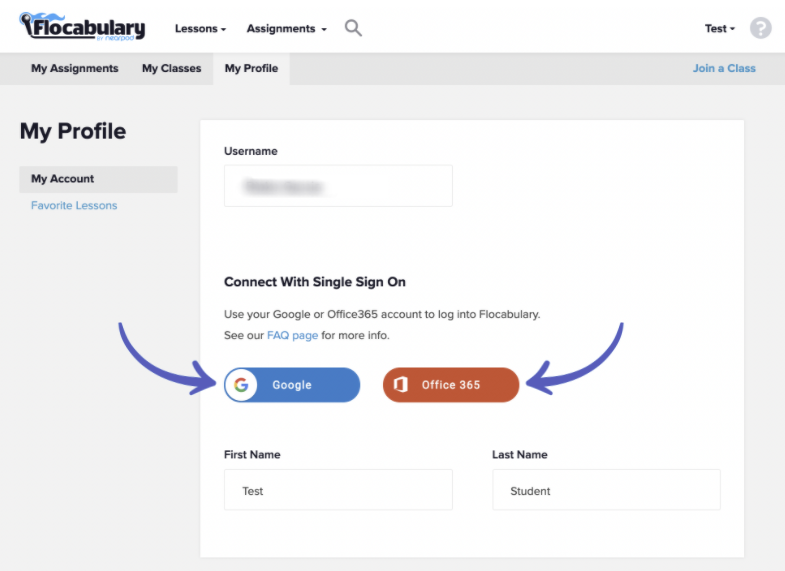
Task: Click the Office 365 logo icon
Action: 400,385
